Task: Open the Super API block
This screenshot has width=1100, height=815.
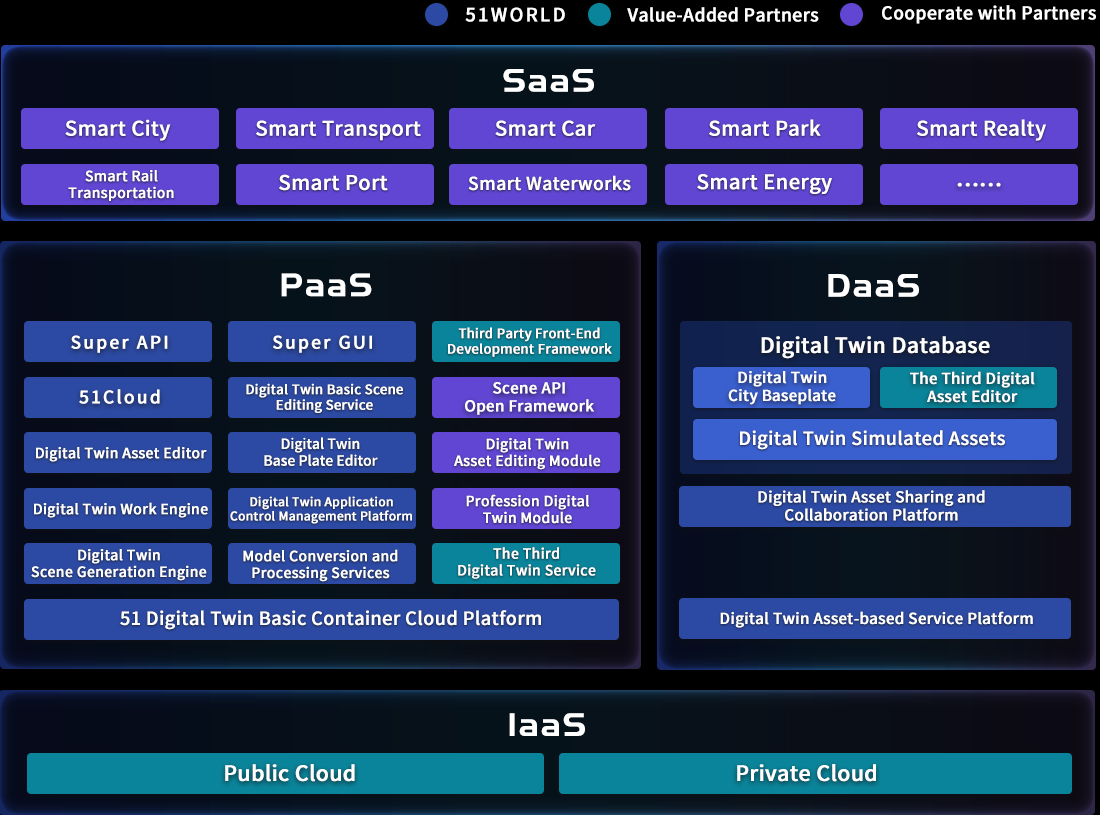Action: [118, 342]
